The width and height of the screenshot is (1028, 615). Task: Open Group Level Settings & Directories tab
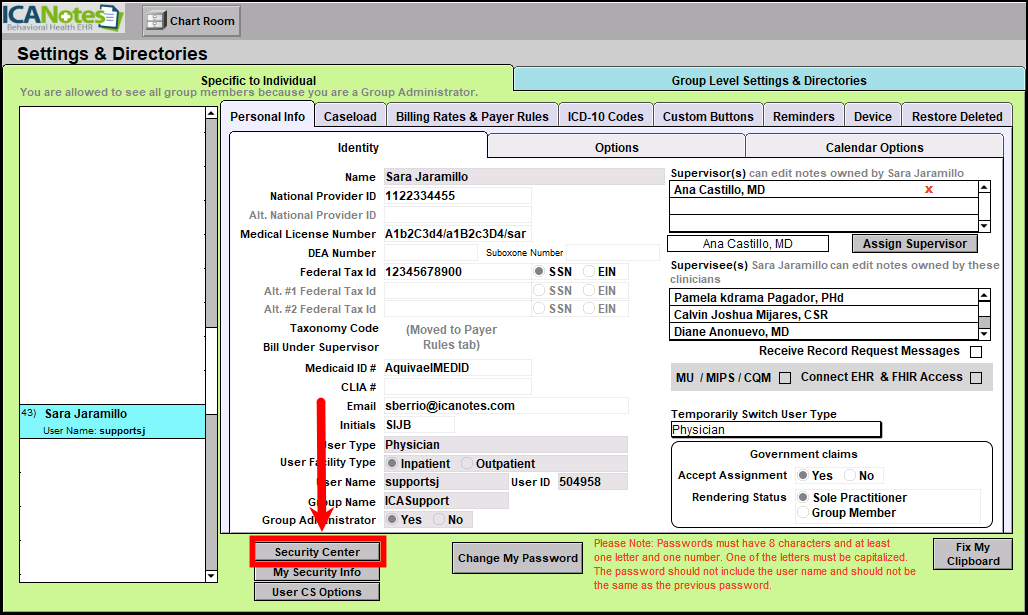pyautogui.click(x=768, y=80)
